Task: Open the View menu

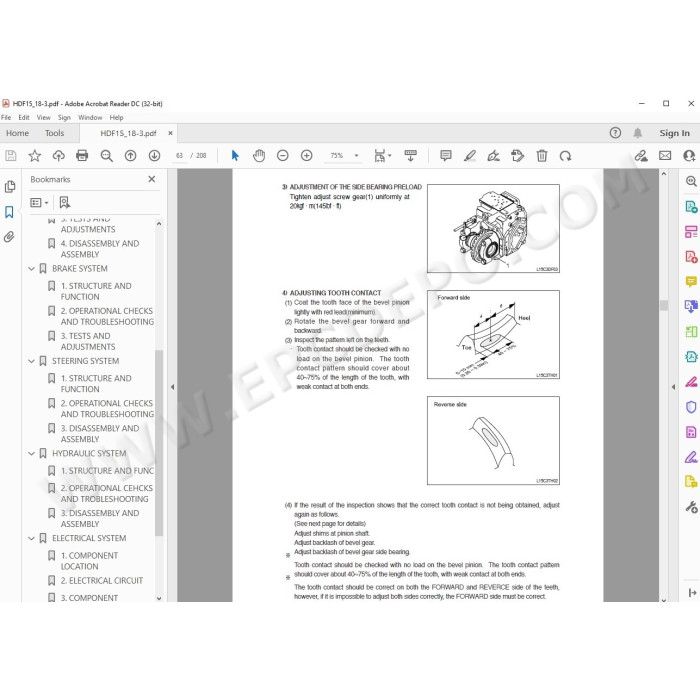Action: tap(43, 117)
